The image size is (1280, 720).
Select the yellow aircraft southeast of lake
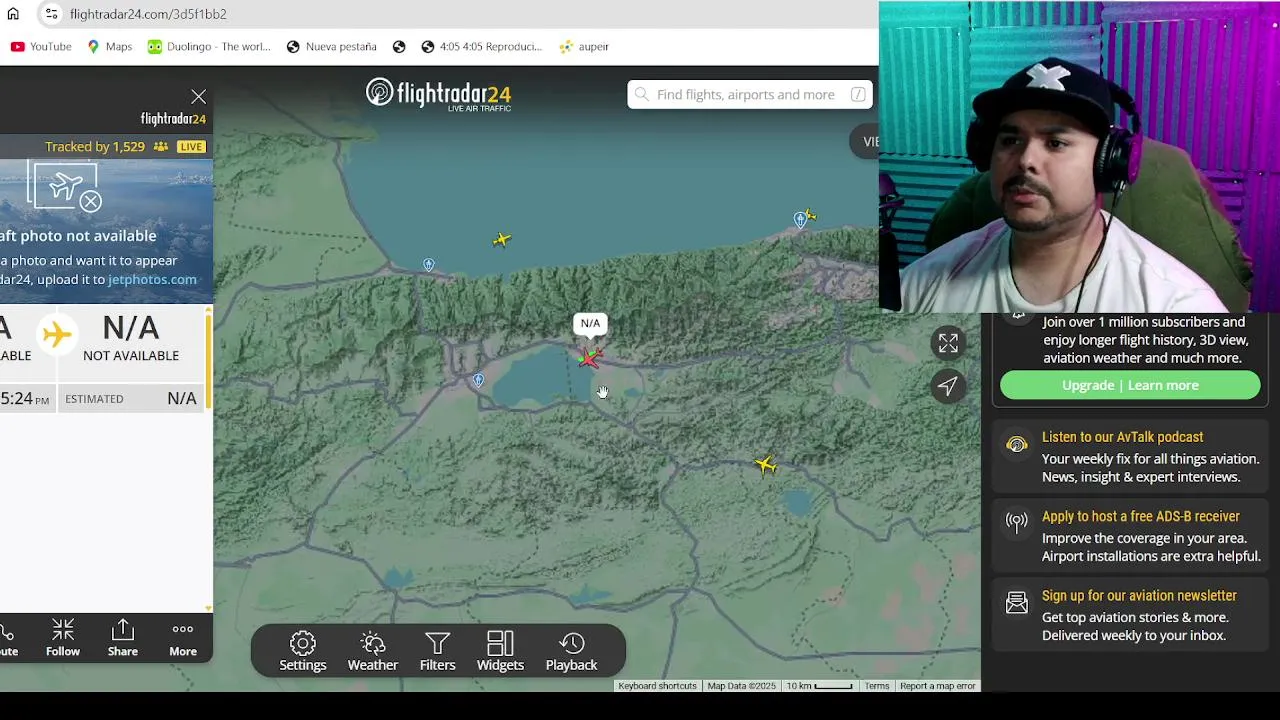(x=765, y=464)
